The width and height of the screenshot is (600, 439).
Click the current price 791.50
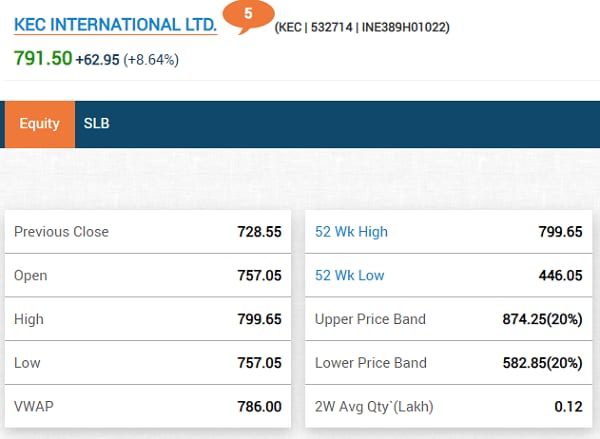pyautogui.click(x=43, y=59)
